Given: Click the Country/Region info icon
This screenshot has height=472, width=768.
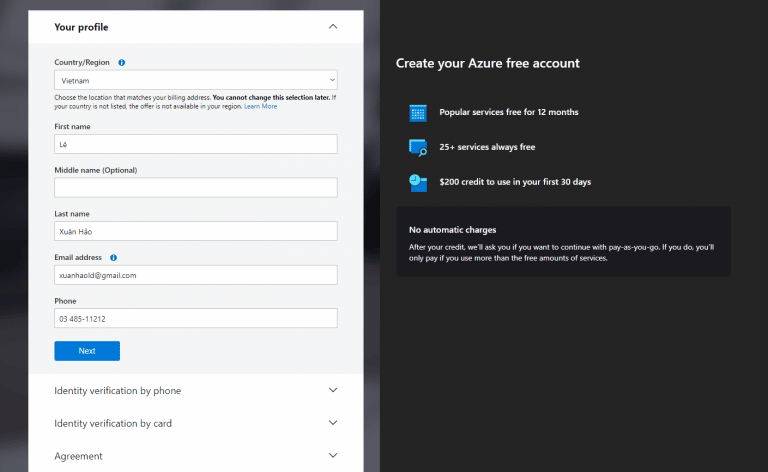Looking at the screenshot, I should point(122,62).
